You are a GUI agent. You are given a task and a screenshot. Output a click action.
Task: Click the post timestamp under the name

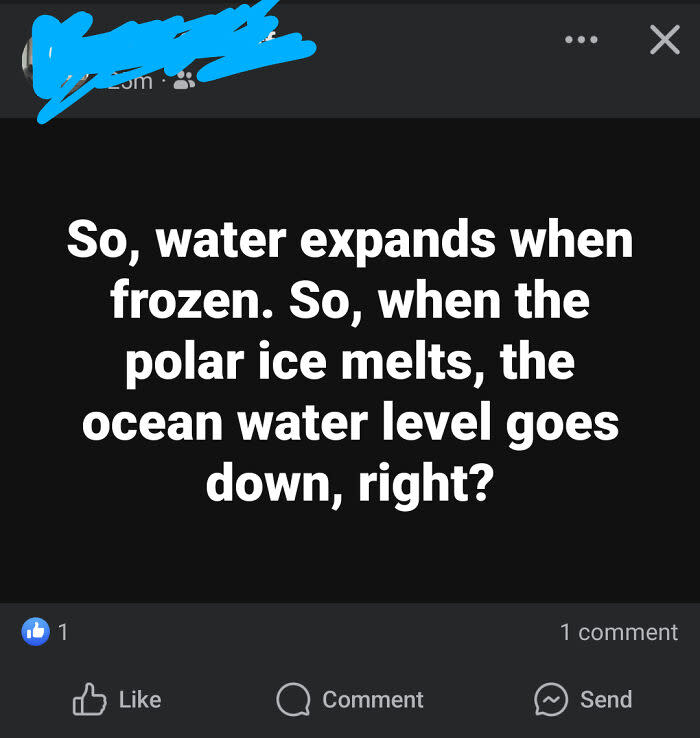(x=133, y=82)
